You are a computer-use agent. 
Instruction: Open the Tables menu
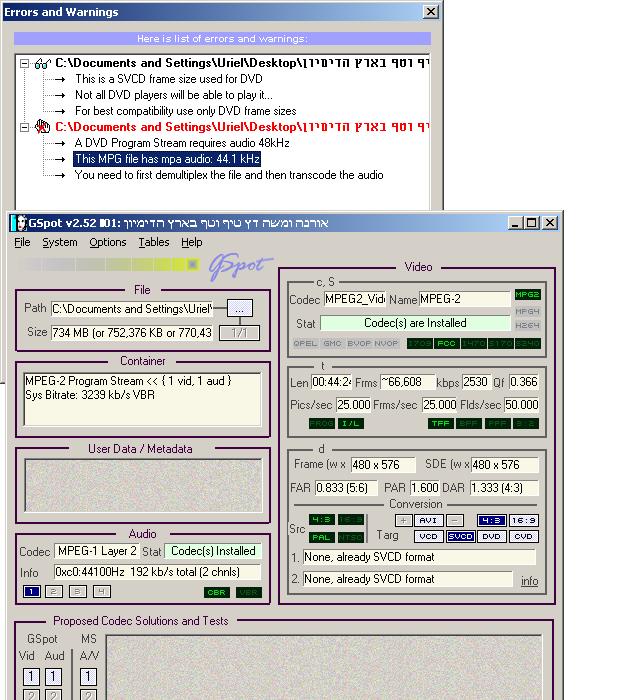tap(154, 242)
